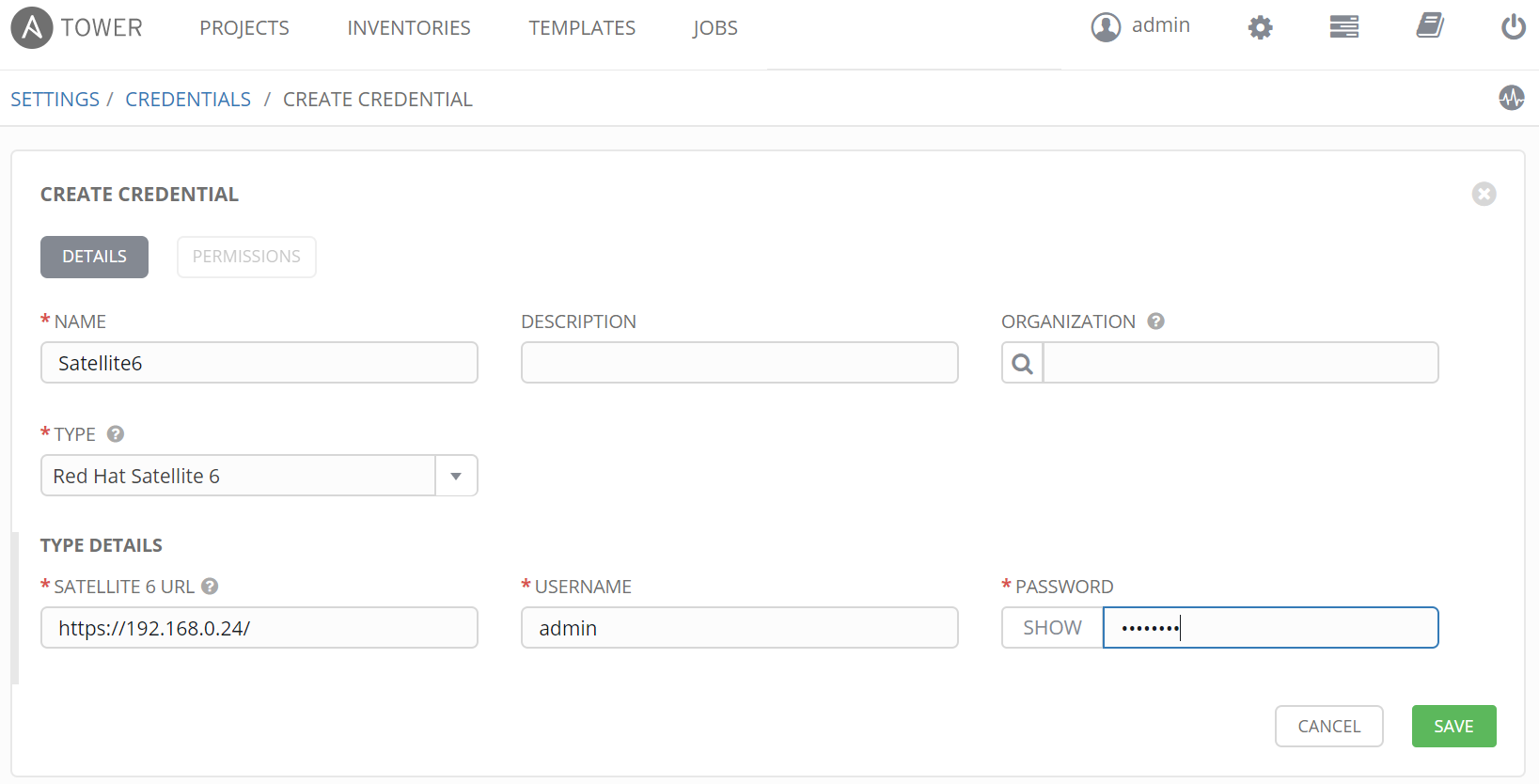Viewport: 1539px width, 784px height.
Task: Click the Type Details heading
Action: click(x=102, y=545)
